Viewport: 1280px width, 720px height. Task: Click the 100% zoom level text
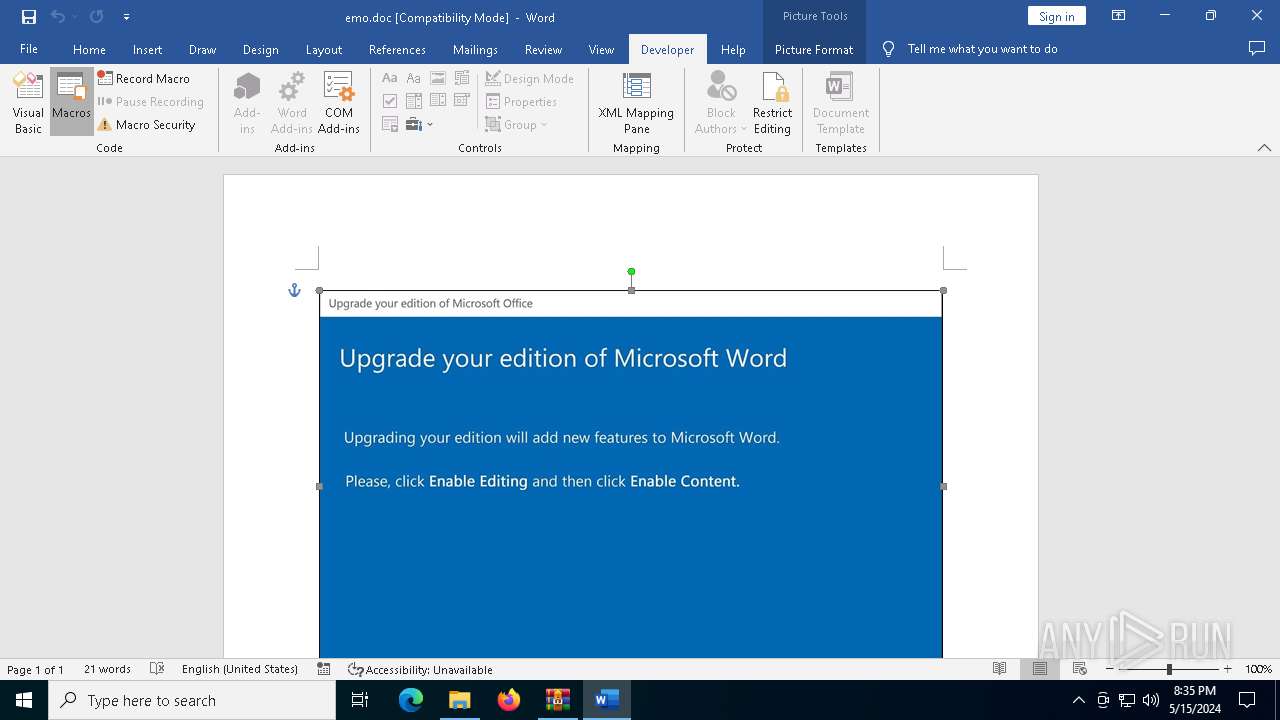pyautogui.click(x=1258, y=669)
